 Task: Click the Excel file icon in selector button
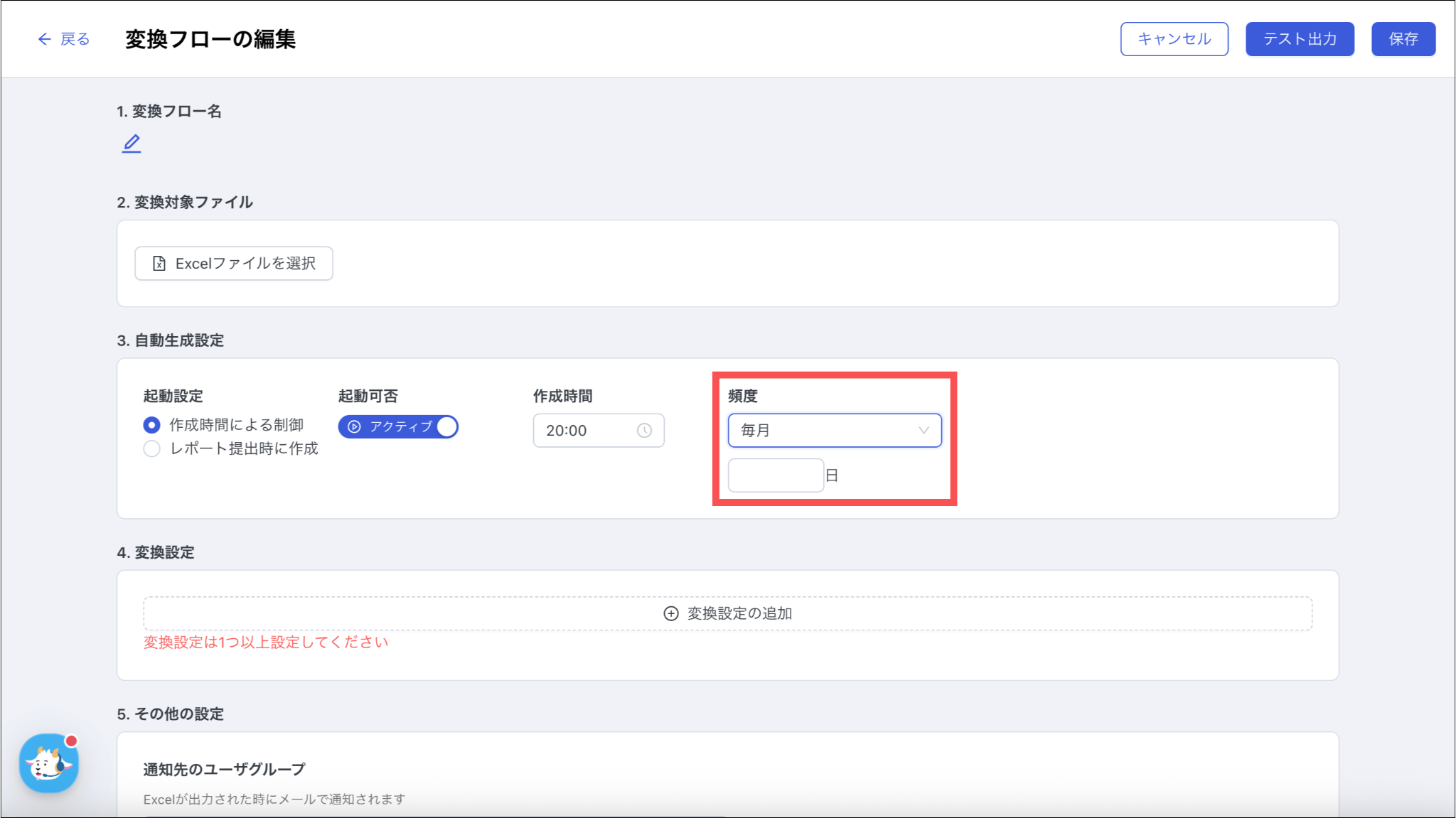pyautogui.click(x=159, y=264)
